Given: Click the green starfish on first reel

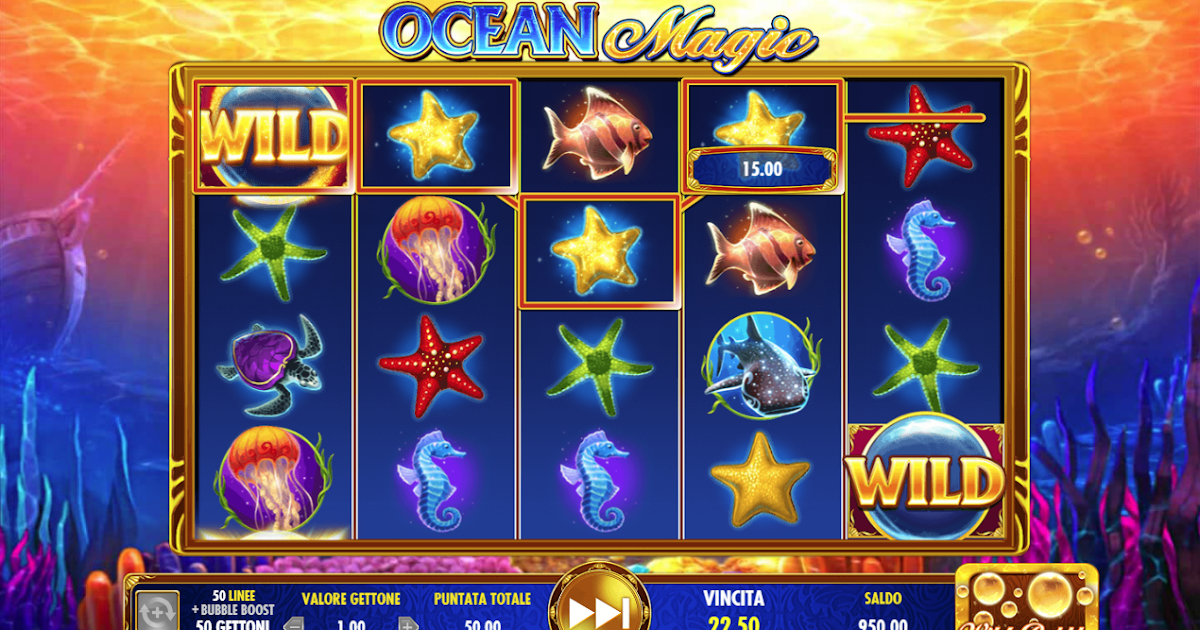Looking at the screenshot, I should point(274,251).
